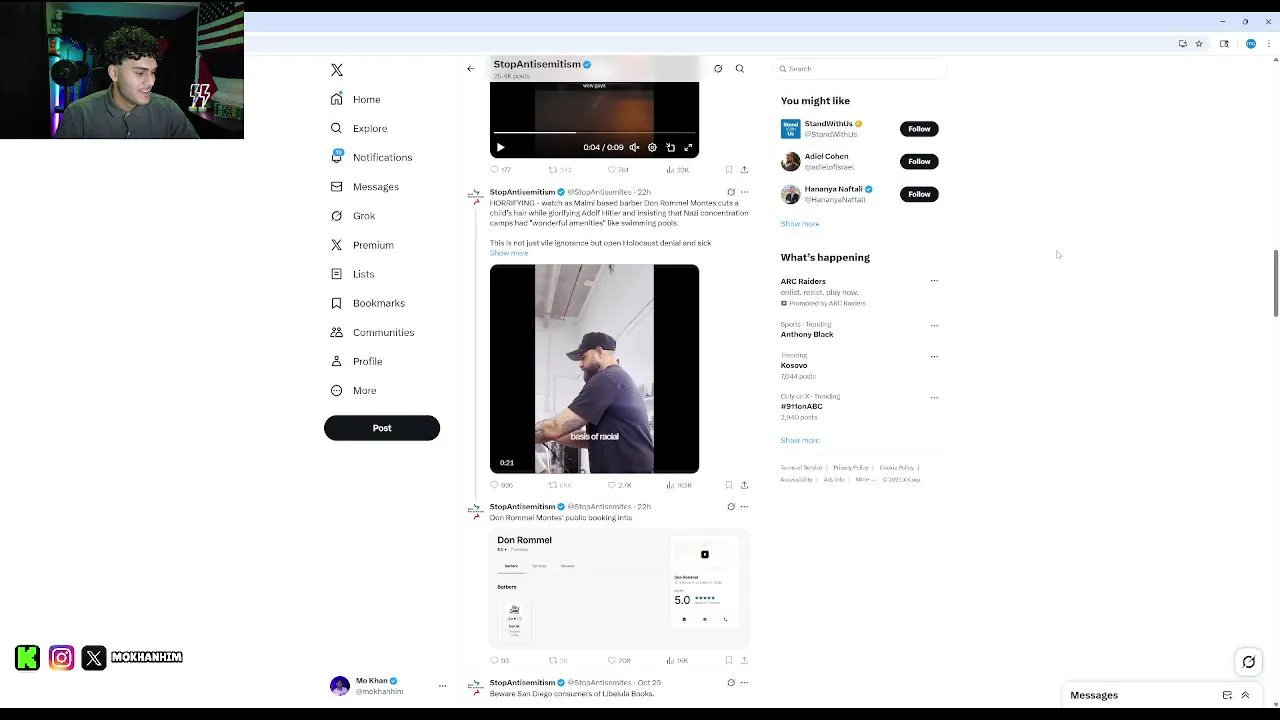View analytics for post with 162K views
The height and width of the screenshot is (720, 1280).
point(679,485)
